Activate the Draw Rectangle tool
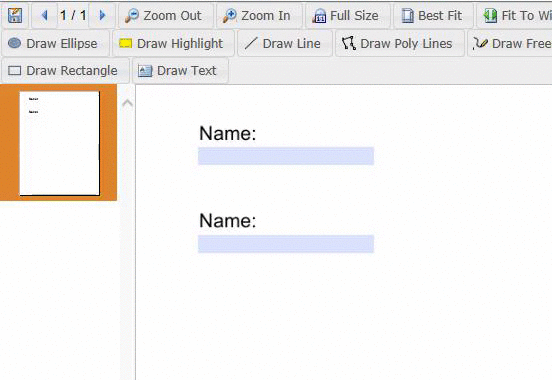Viewport: 552px width, 380px height. click(65, 70)
